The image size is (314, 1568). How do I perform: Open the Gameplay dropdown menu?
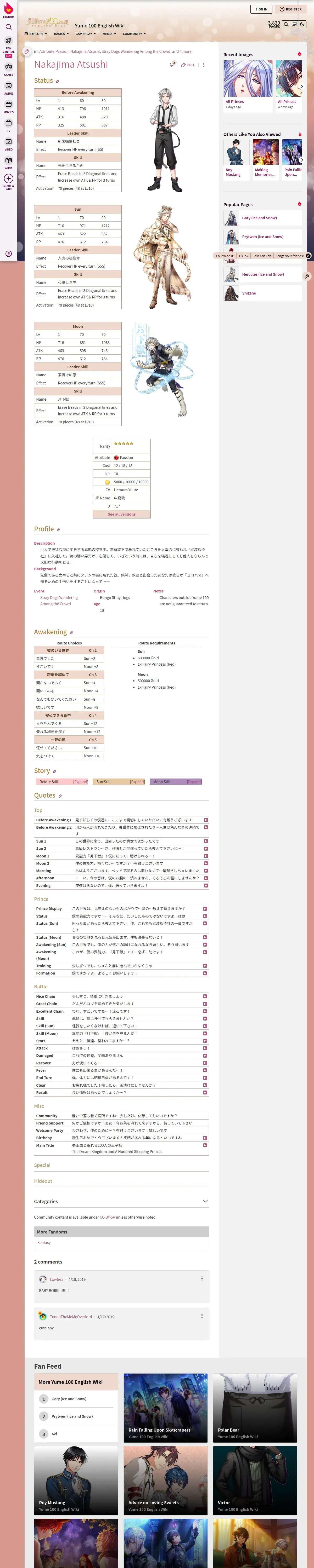pos(85,34)
